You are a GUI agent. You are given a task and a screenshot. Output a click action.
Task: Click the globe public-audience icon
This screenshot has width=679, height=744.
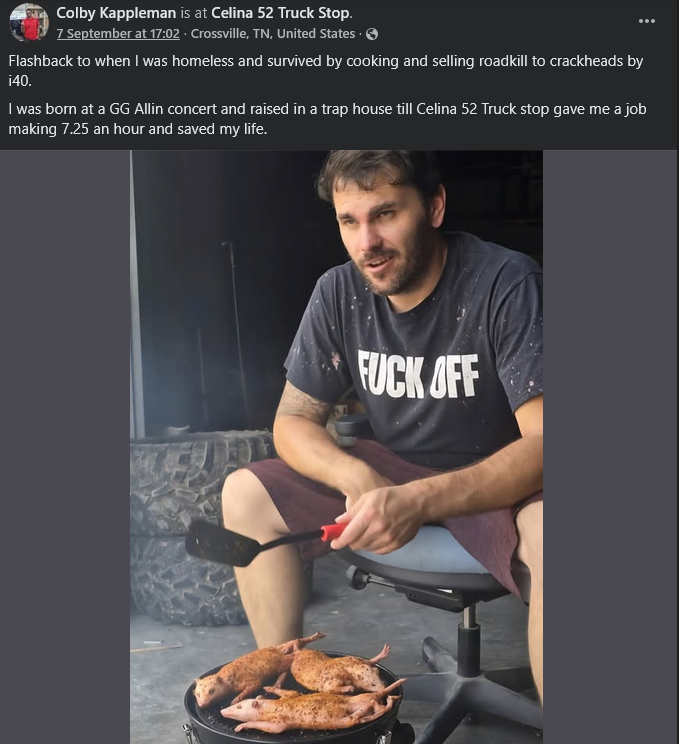tap(372, 34)
